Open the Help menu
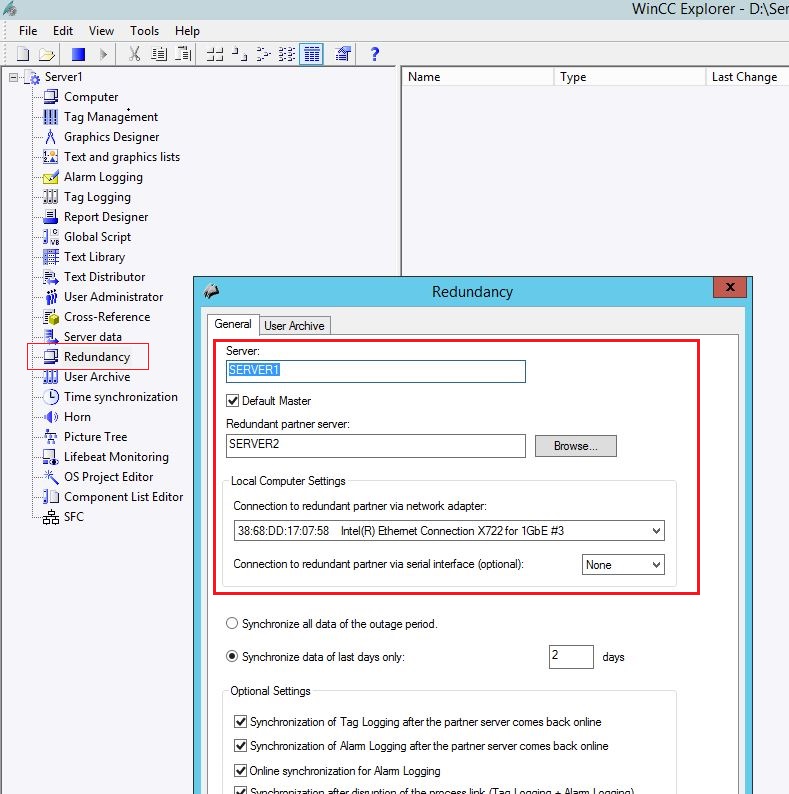This screenshot has height=794, width=789. point(187,31)
